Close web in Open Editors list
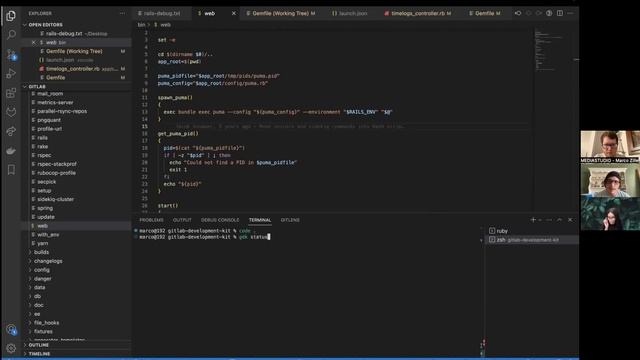This screenshot has height=360, width=640. (x=33, y=42)
